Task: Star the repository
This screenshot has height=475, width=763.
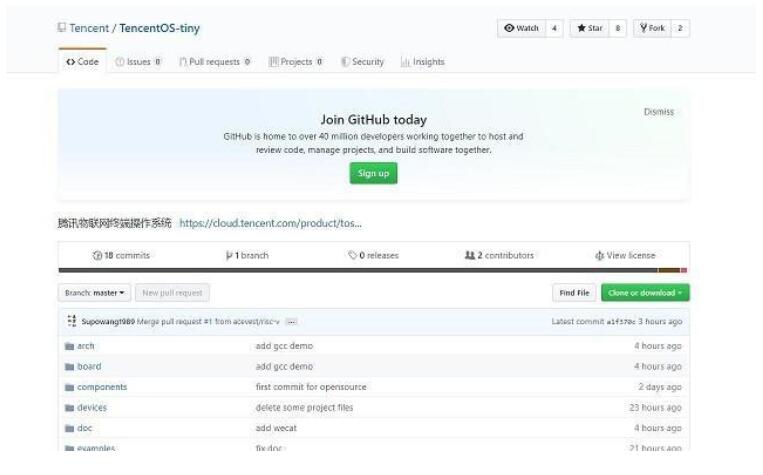Action: tap(590, 28)
